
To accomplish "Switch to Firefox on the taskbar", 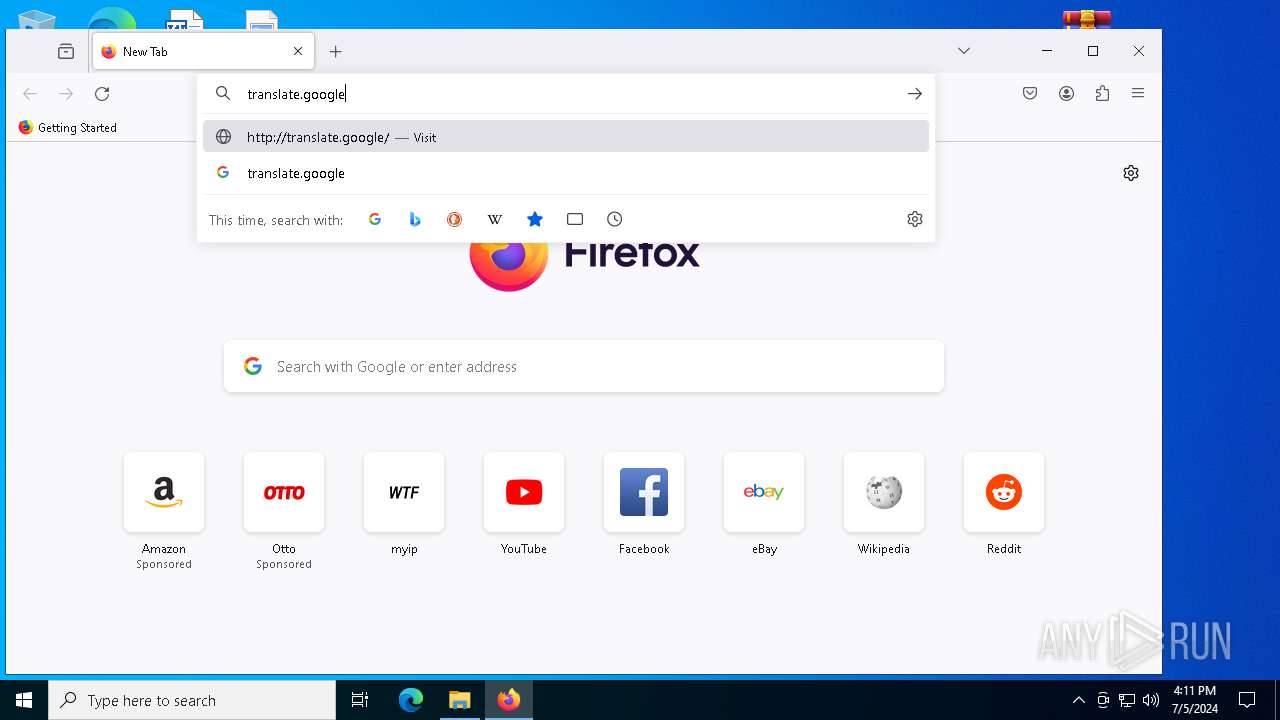I will [508, 700].
